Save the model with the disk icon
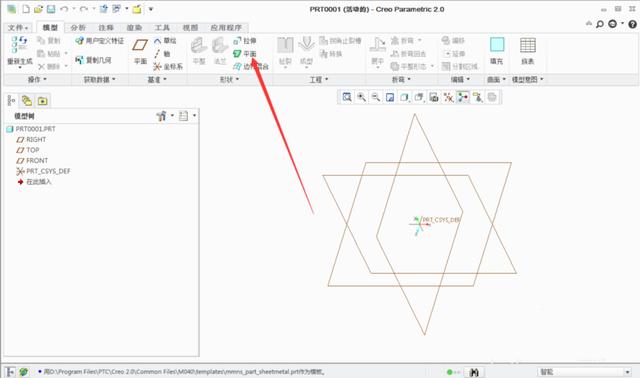Image resolution: width=640 pixels, height=378 pixels. click(x=51, y=9)
